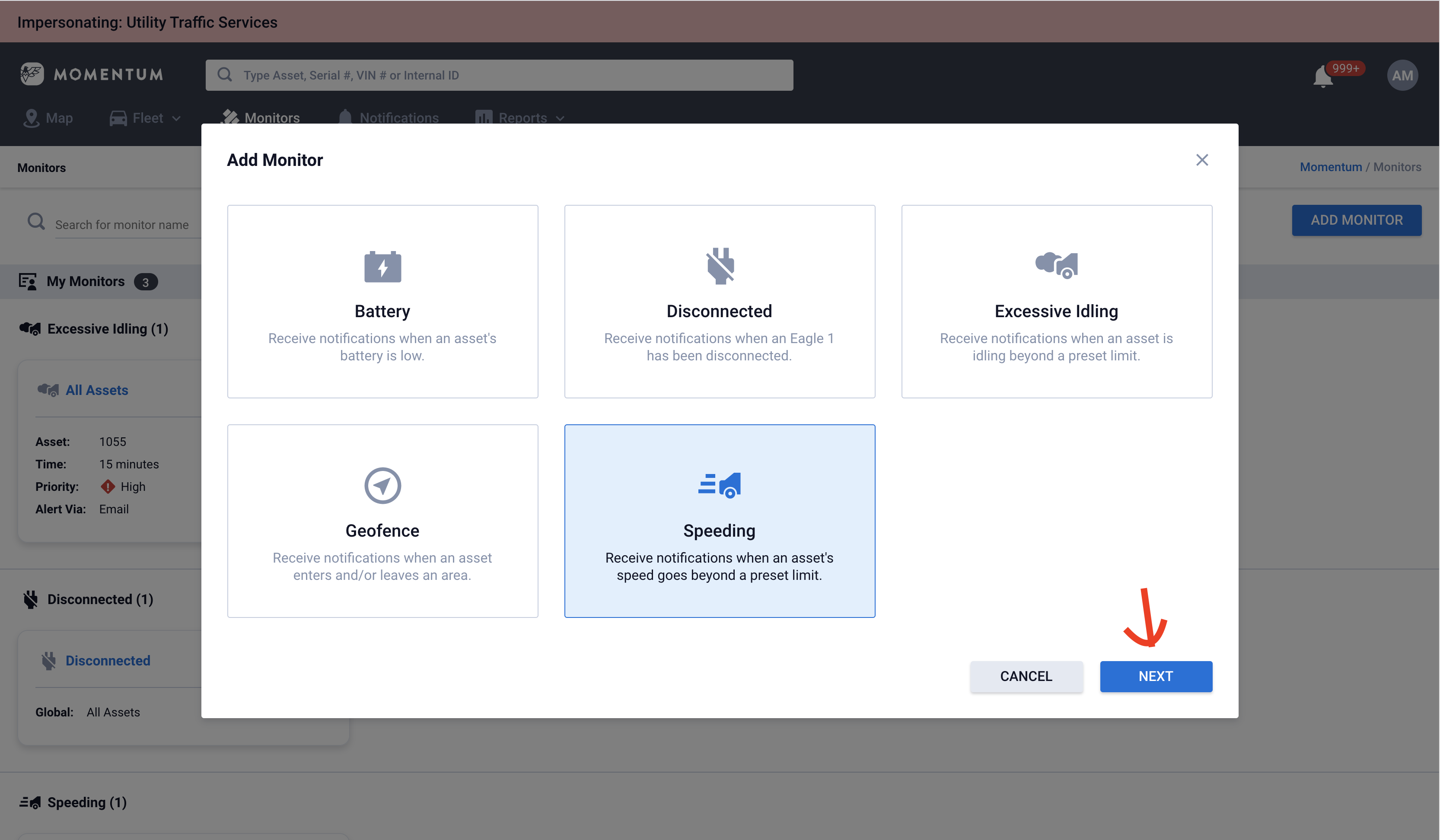Click the search magnifier icon in header
Image resolution: width=1440 pixels, height=840 pixels.
[x=225, y=75]
